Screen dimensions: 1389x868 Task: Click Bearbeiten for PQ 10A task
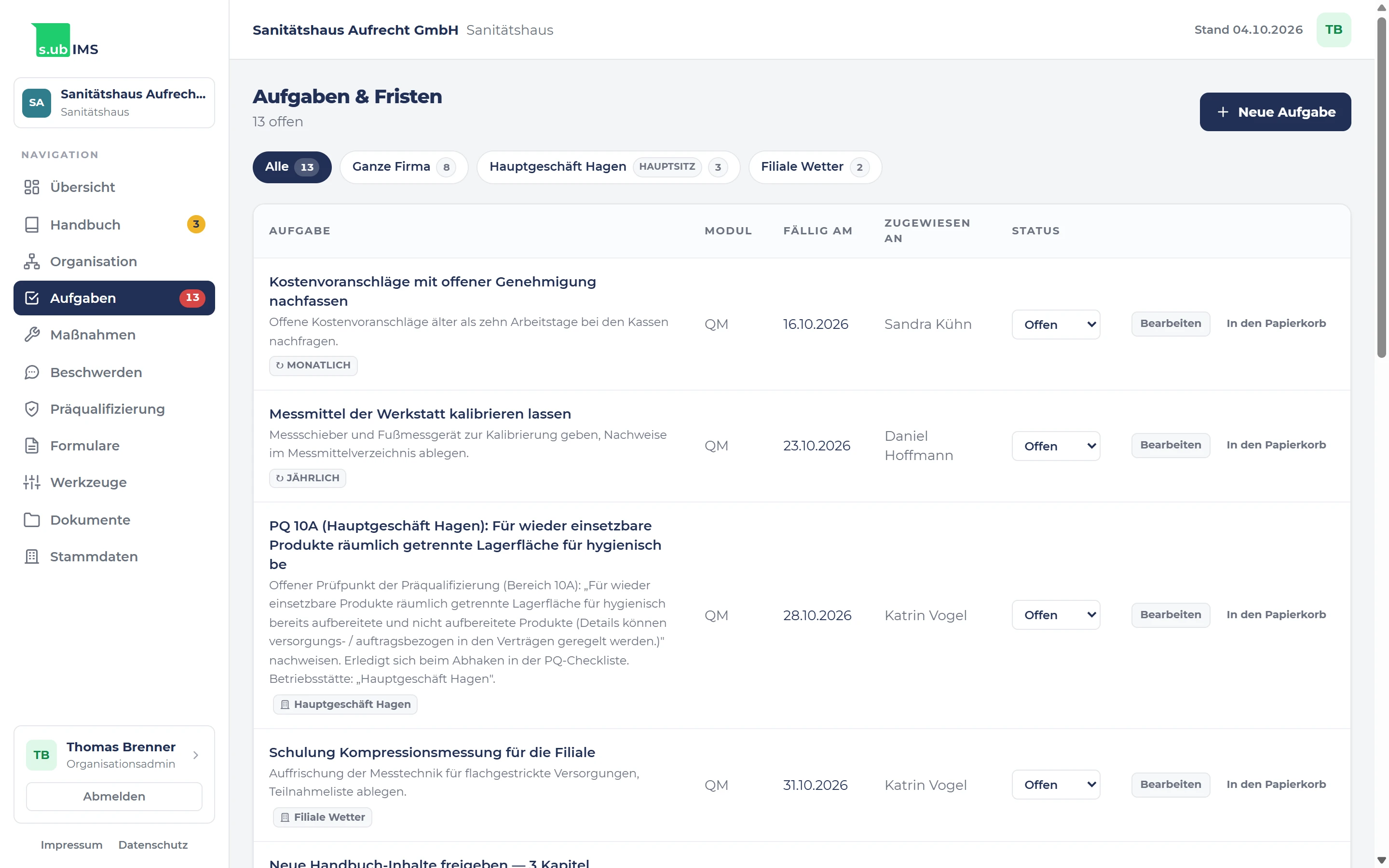pyautogui.click(x=1171, y=615)
